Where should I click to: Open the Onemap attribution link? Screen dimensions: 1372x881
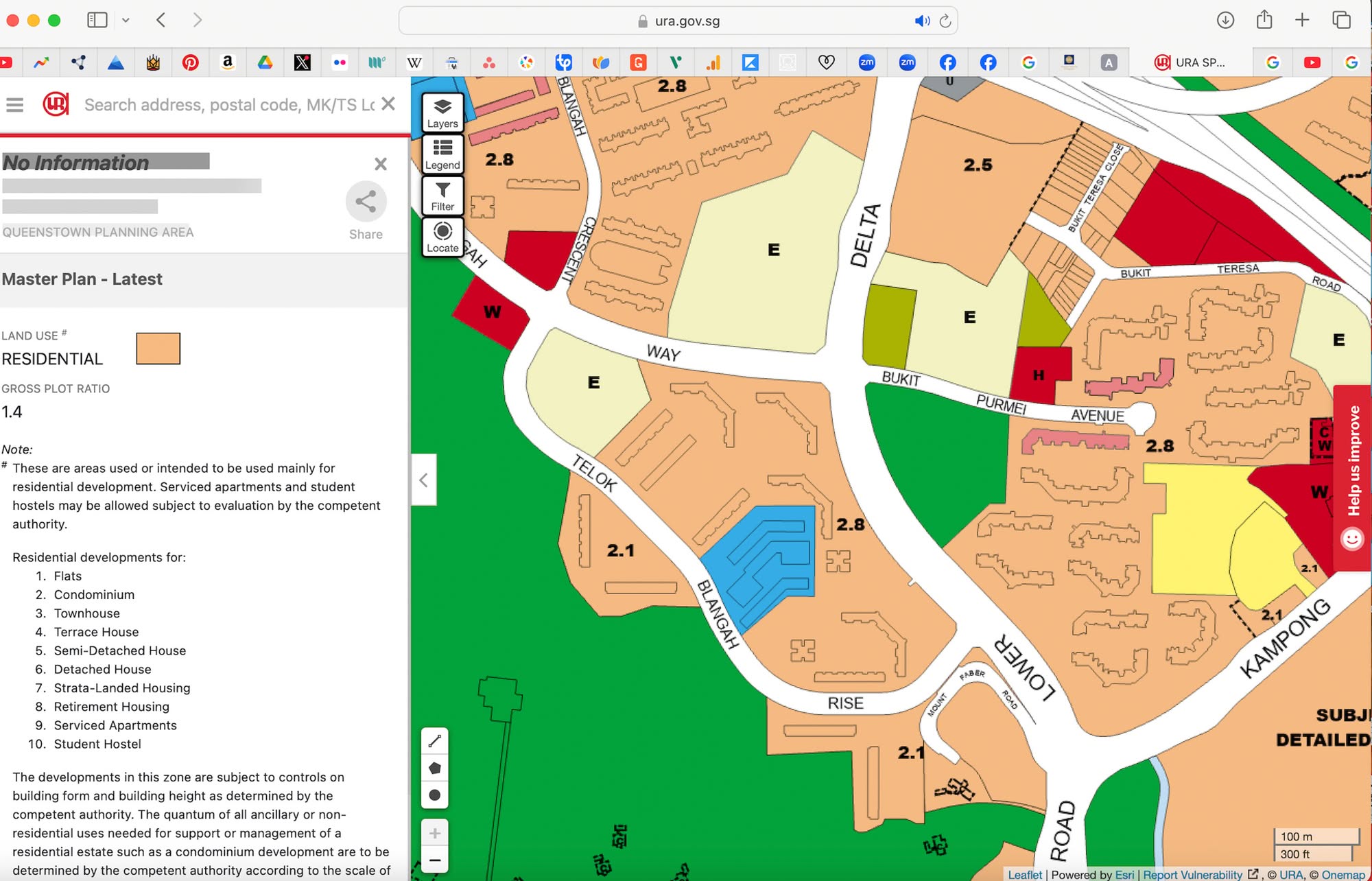click(1343, 875)
